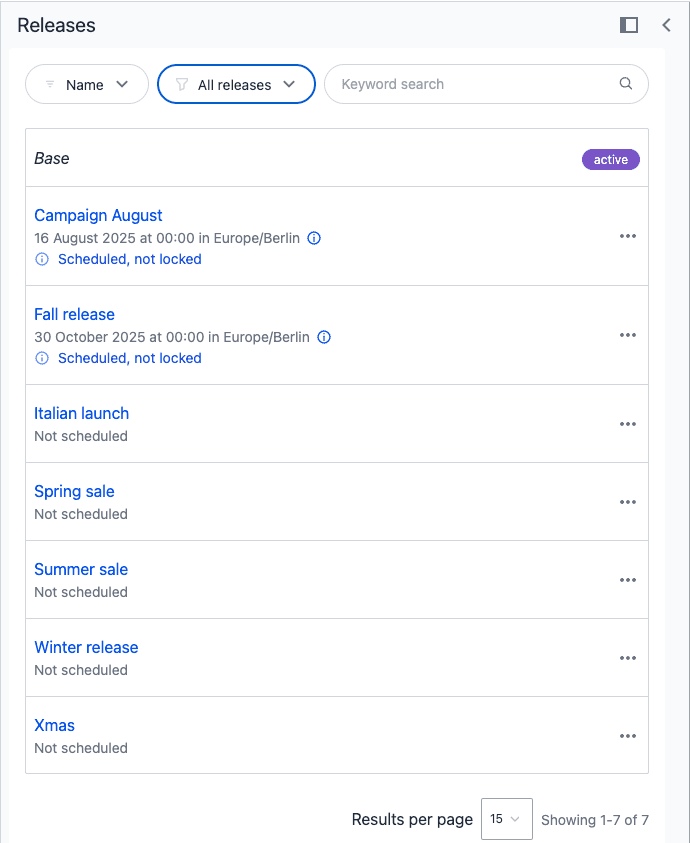Image resolution: width=690 pixels, height=843 pixels.
Task: Open more options for Fall release
Action: tap(628, 335)
